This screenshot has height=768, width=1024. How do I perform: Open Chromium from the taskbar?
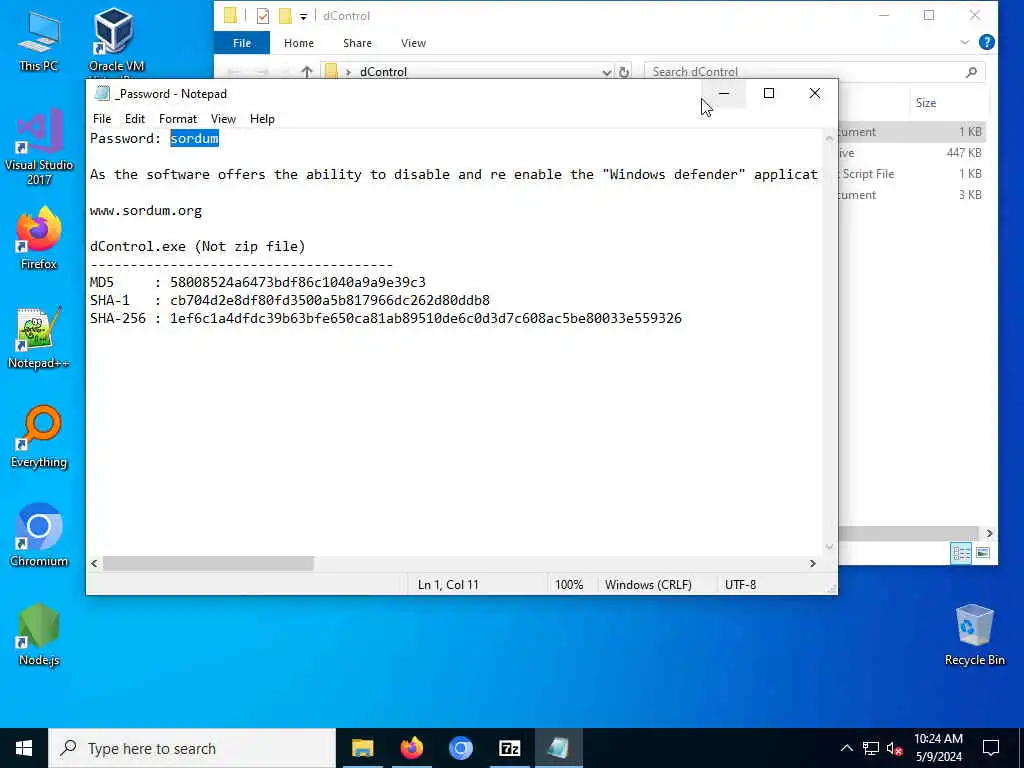pos(460,748)
